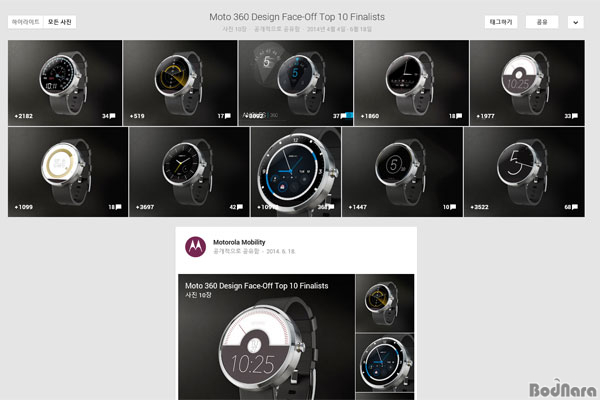Image resolution: width=600 pixels, height=400 pixels.
Task: Open the white face gold ring watch photo
Action: tap(68, 172)
